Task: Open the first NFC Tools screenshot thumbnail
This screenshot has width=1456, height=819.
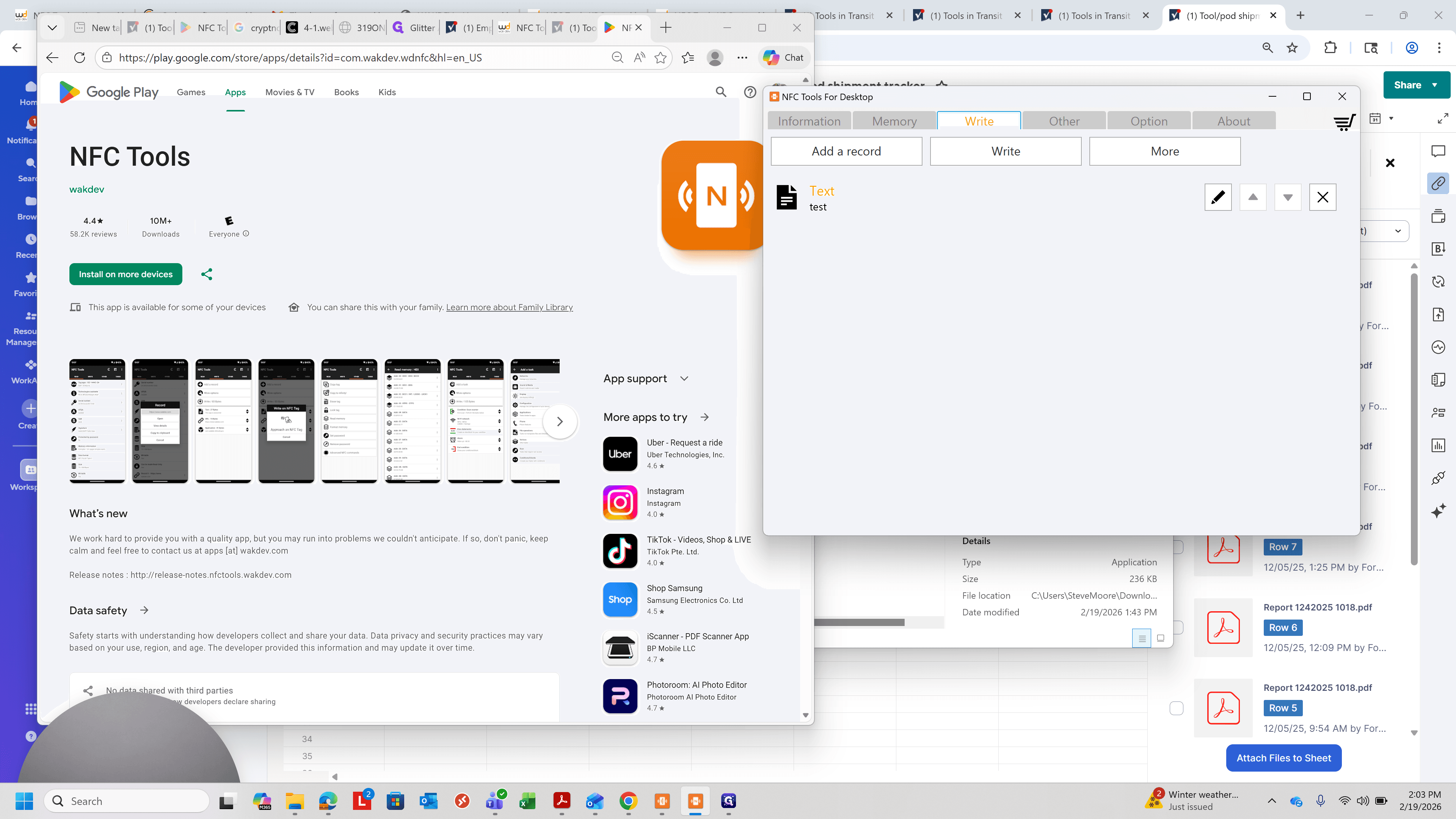Action: pos(97,421)
